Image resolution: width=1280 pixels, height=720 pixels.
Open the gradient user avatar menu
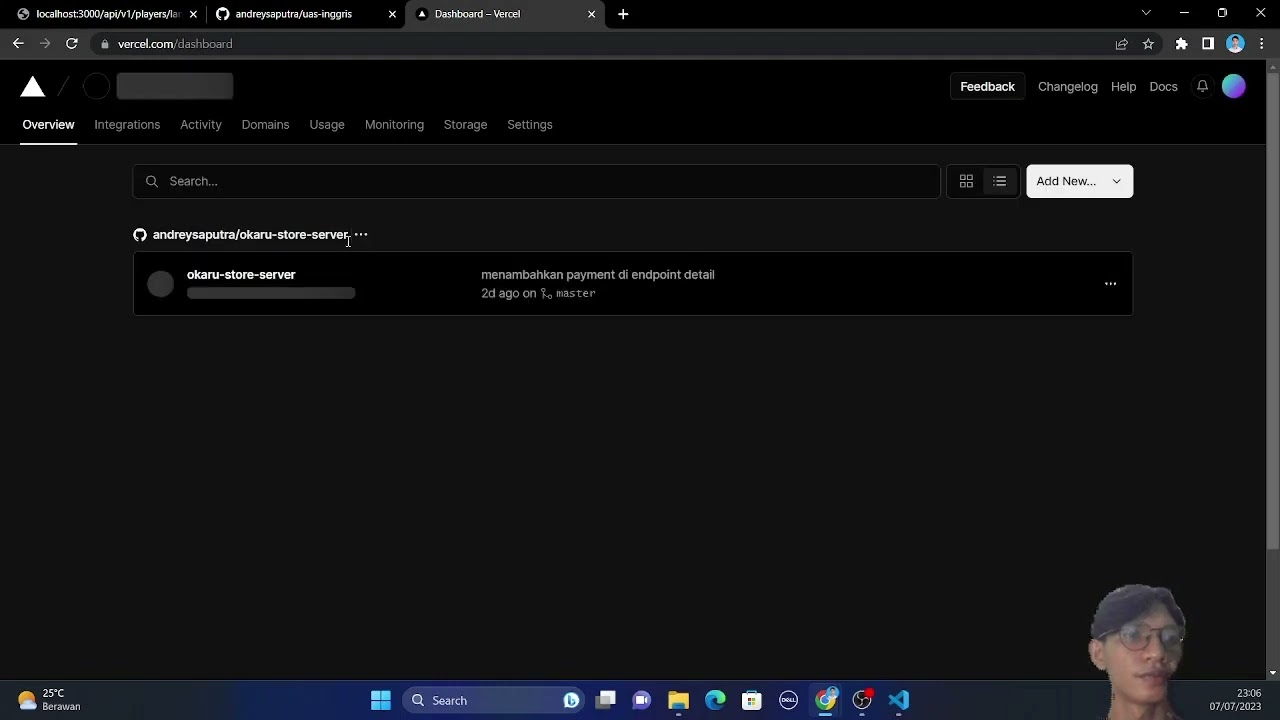[x=1234, y=87]
